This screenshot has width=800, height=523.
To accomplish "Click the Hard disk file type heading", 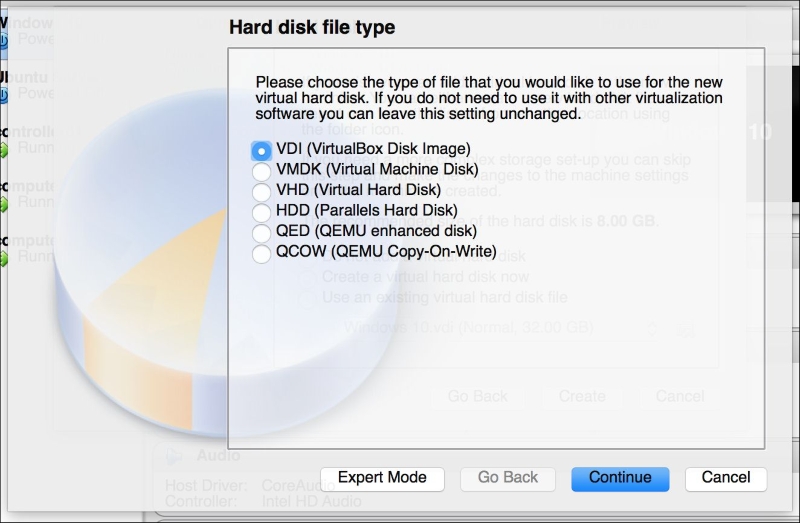I will tap(312, 27).
